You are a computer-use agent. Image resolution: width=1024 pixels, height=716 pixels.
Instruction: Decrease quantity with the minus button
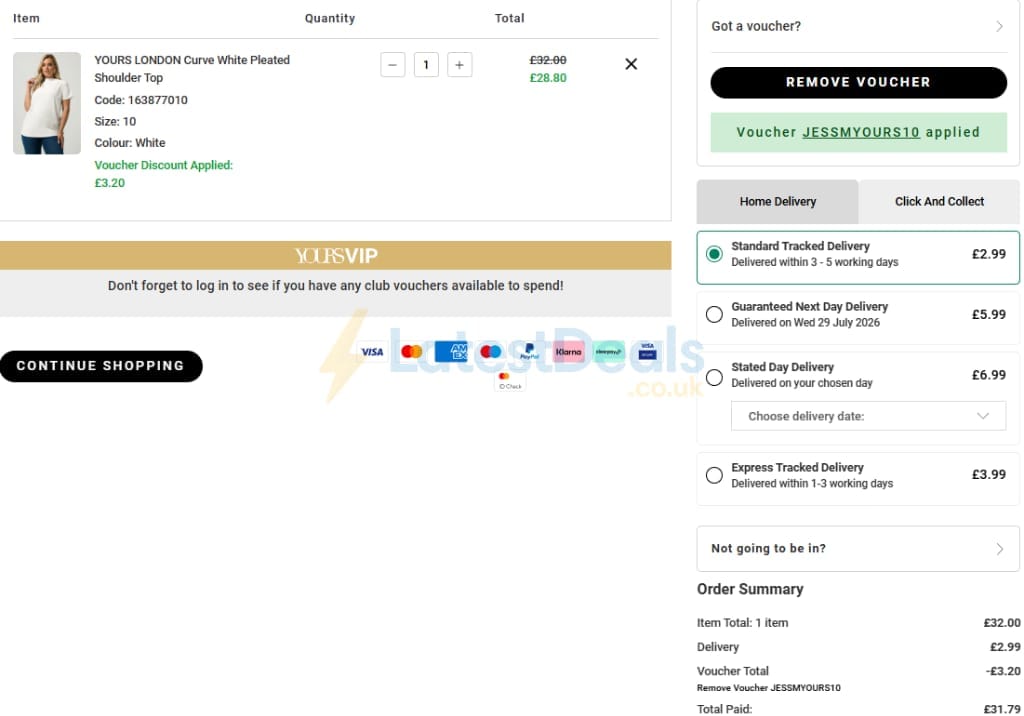[392, 65]
